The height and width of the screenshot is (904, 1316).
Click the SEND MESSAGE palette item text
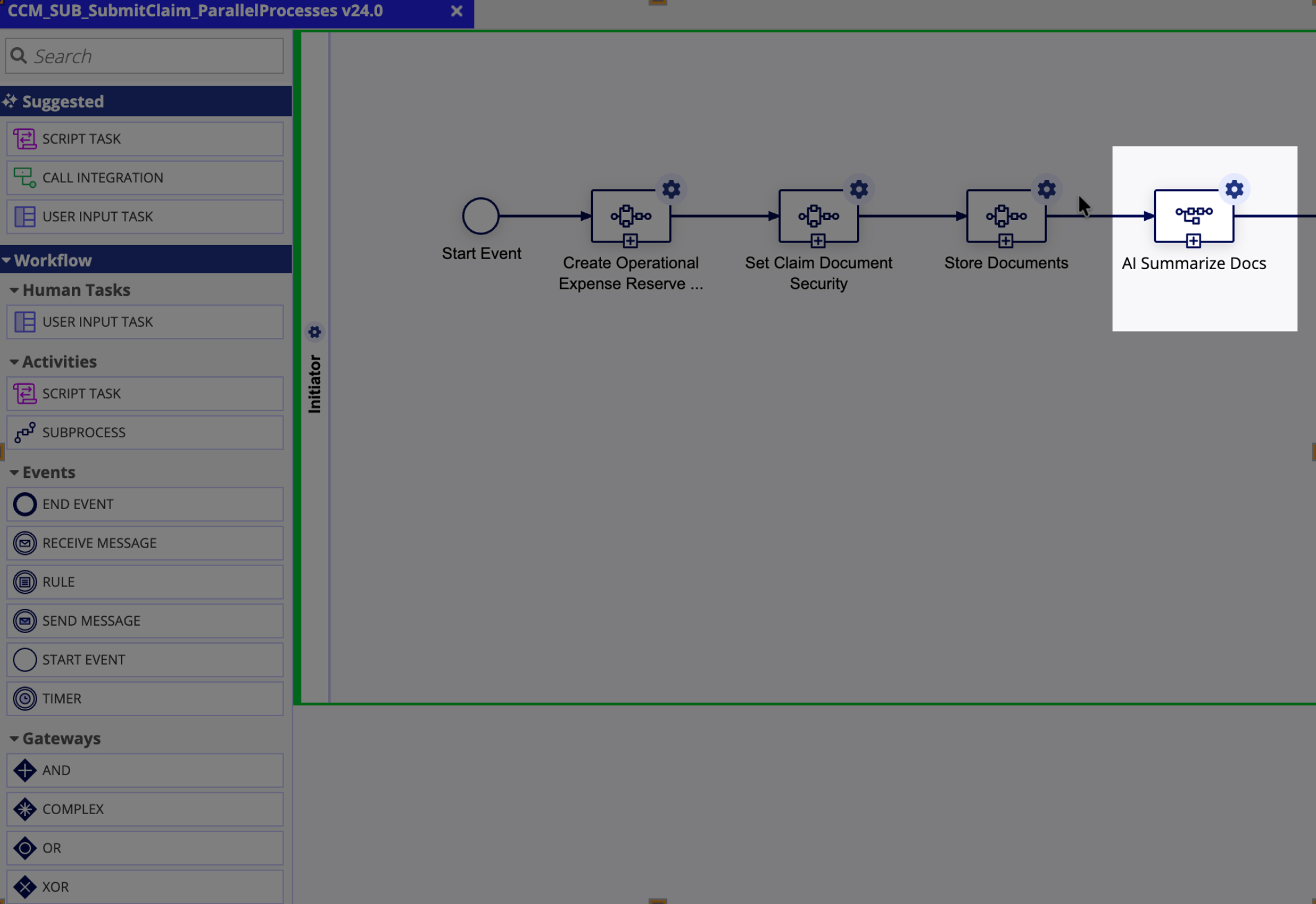click(91, 621)
